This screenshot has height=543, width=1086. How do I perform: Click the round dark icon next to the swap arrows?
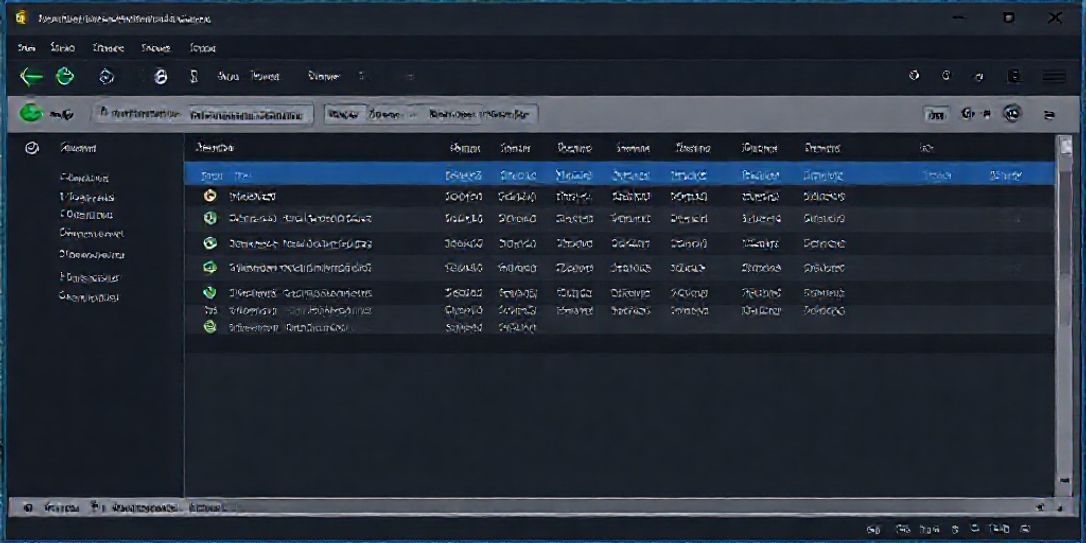1012,114
